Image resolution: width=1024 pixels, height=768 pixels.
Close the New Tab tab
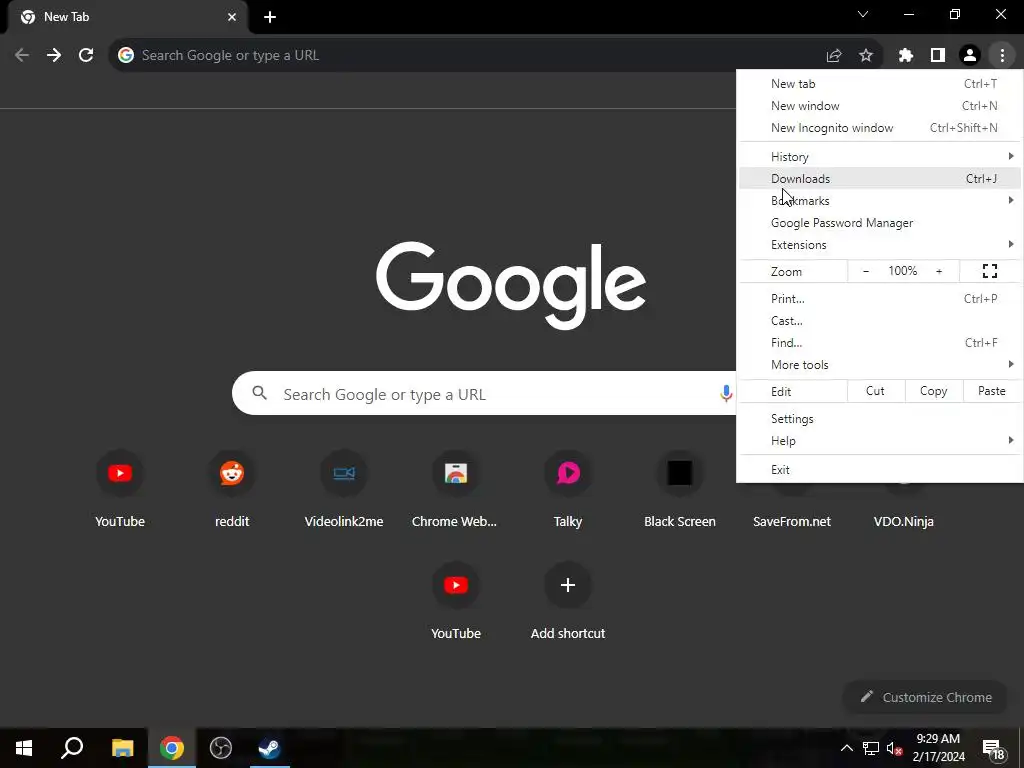(x=232, y=17)
